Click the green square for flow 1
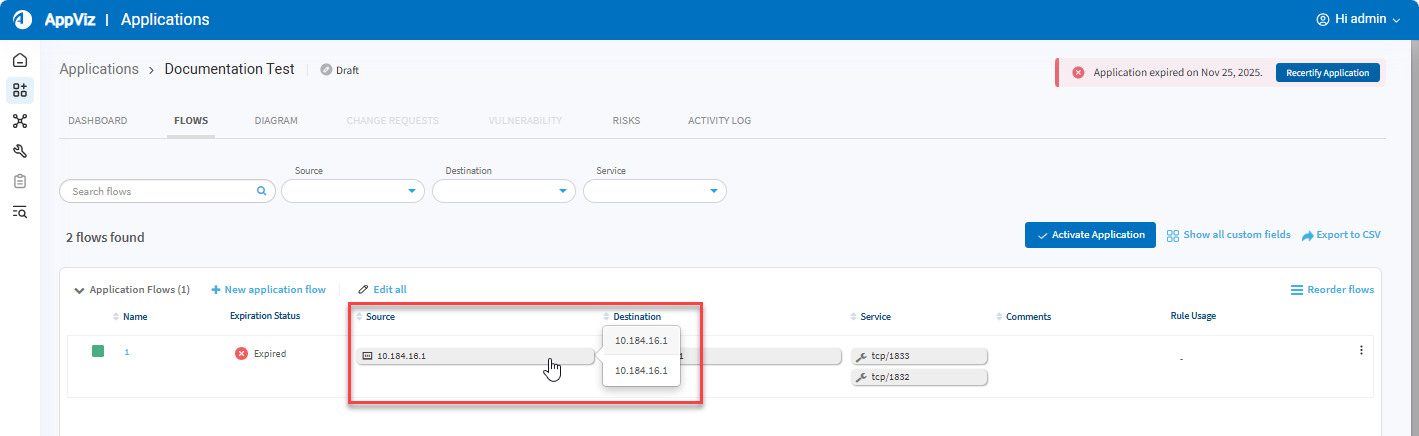The width and height of the screenshot is (1419, 436). click(x=98, y=351)
